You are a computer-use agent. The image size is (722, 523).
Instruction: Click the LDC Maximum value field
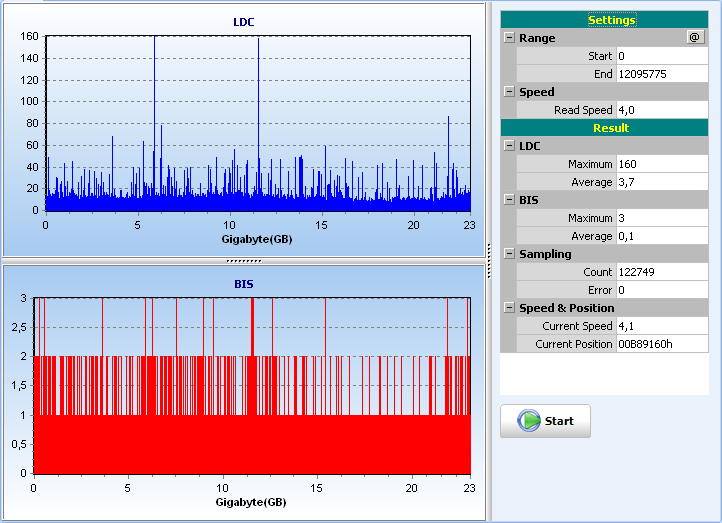tap(662, 164)
